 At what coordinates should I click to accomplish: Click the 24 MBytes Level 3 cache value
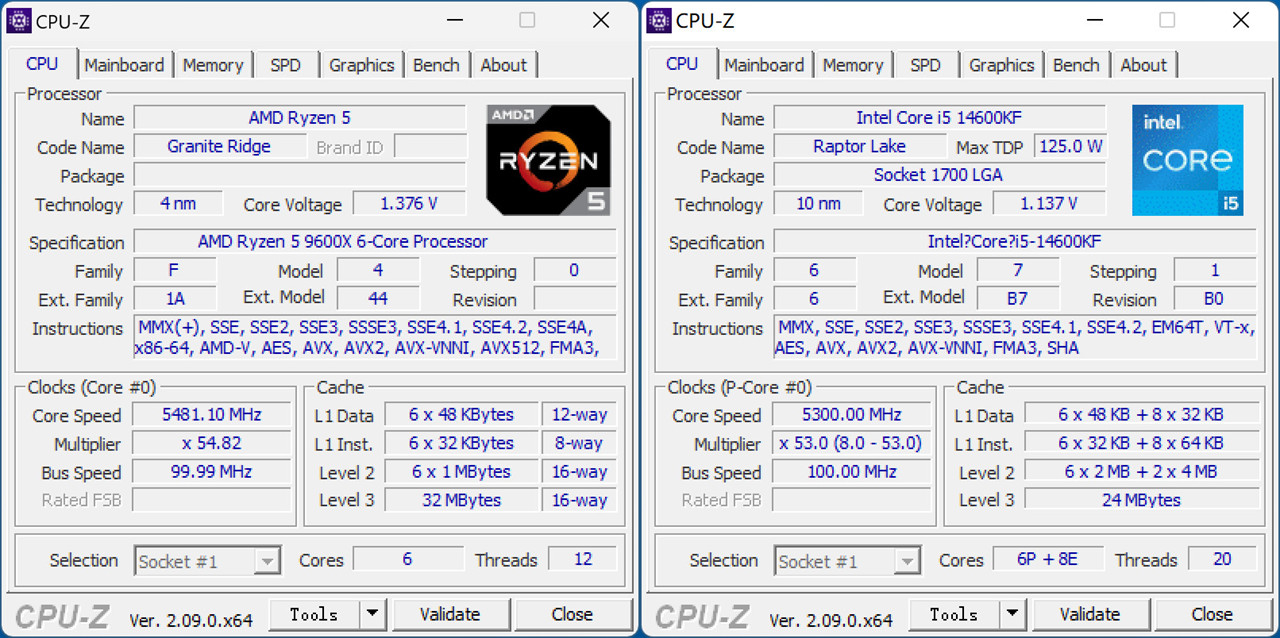click(1141, 500)
